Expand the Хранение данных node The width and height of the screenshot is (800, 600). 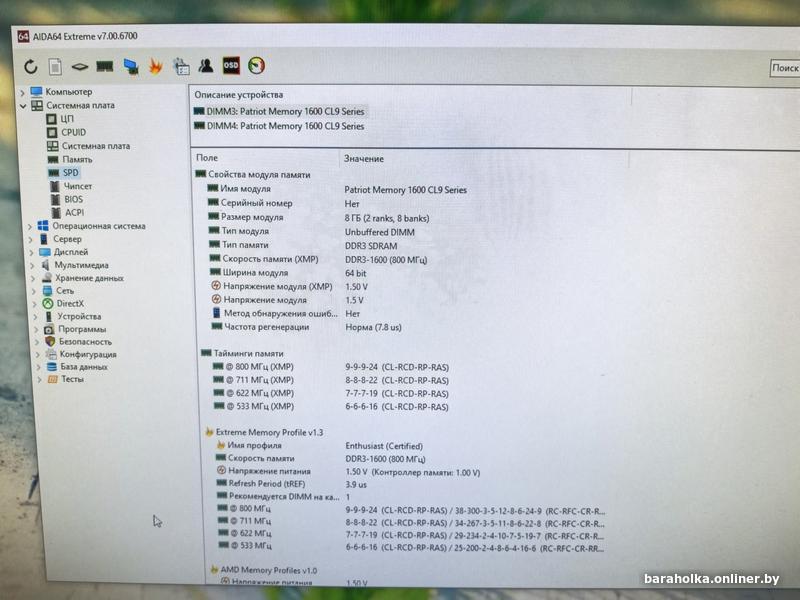click(x=34, y=279)
